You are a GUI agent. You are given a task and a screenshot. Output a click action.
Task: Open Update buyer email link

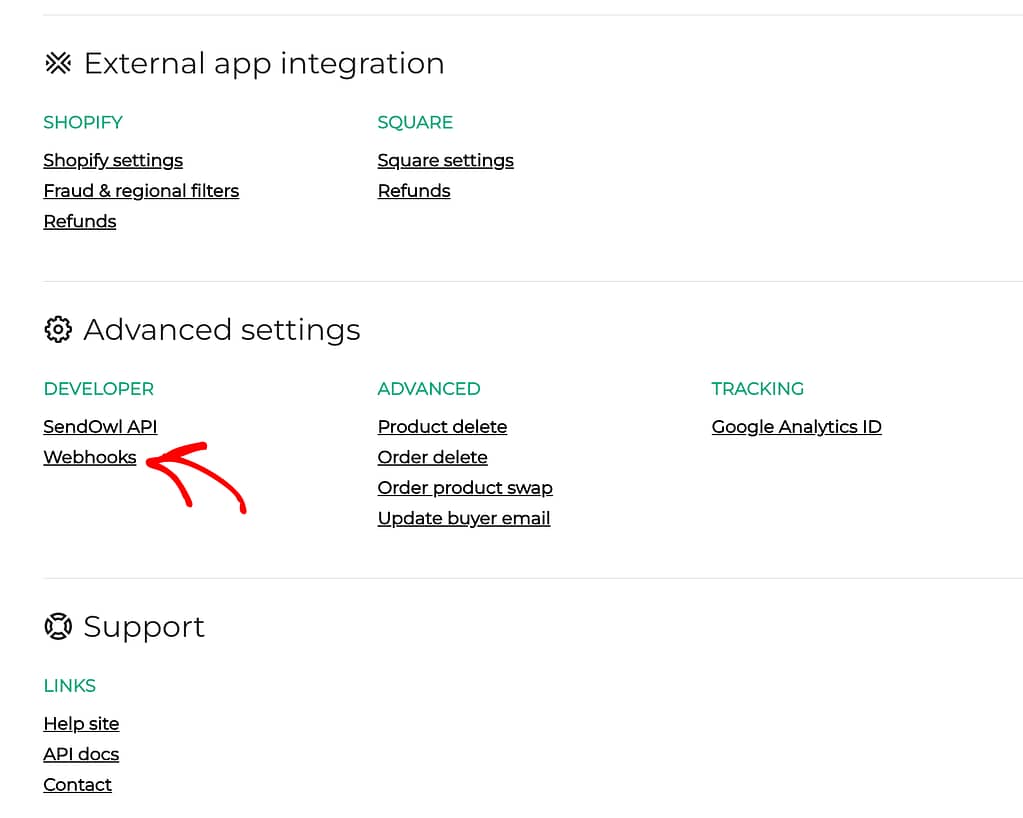tap(464, 519)
